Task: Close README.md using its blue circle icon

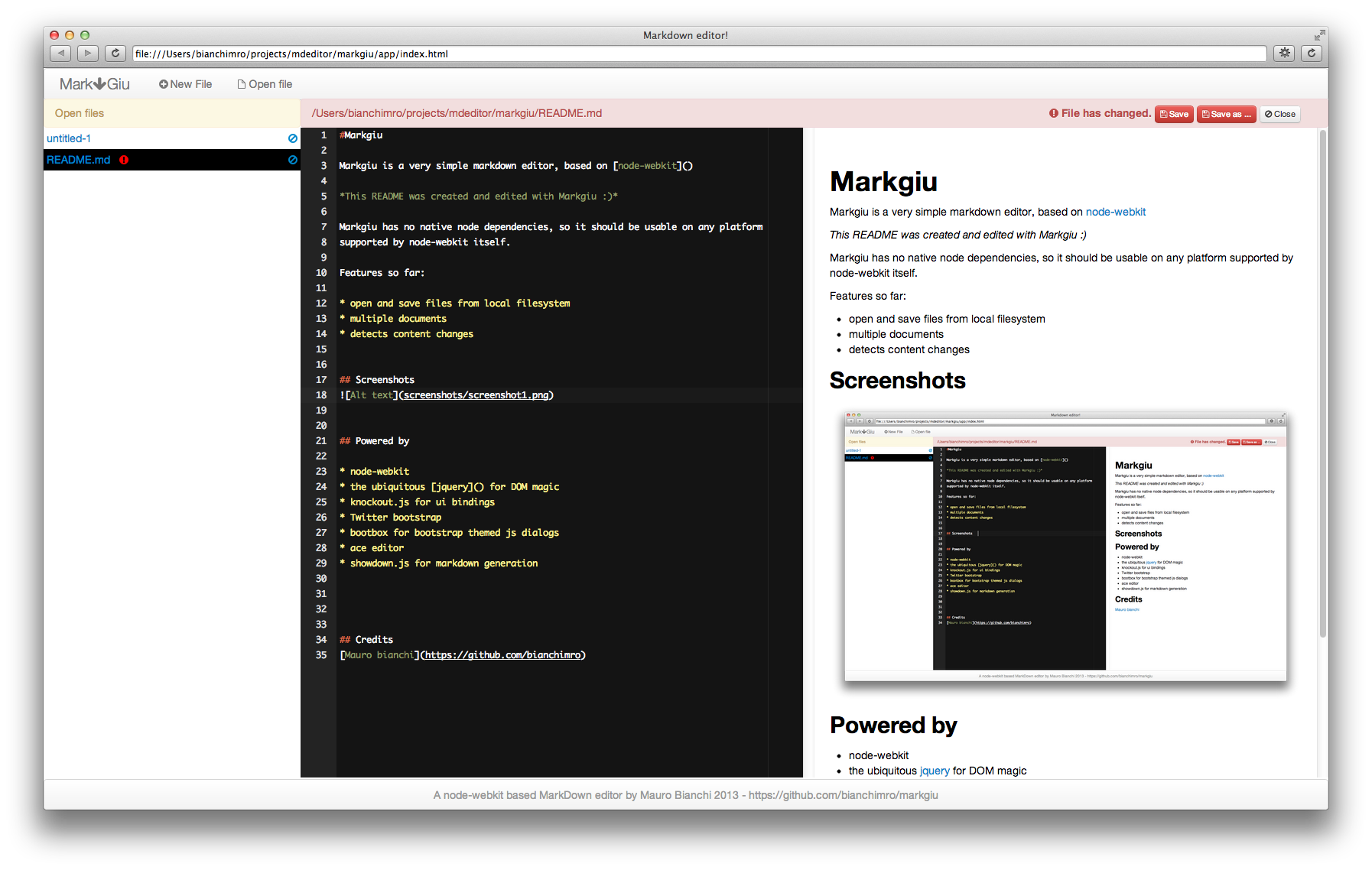Action: click(292, 160)
